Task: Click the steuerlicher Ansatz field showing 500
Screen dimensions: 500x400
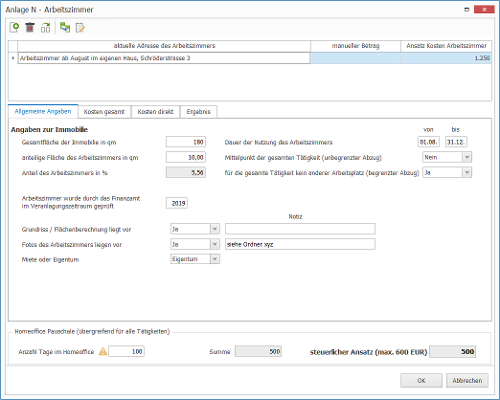Action: 452,351
